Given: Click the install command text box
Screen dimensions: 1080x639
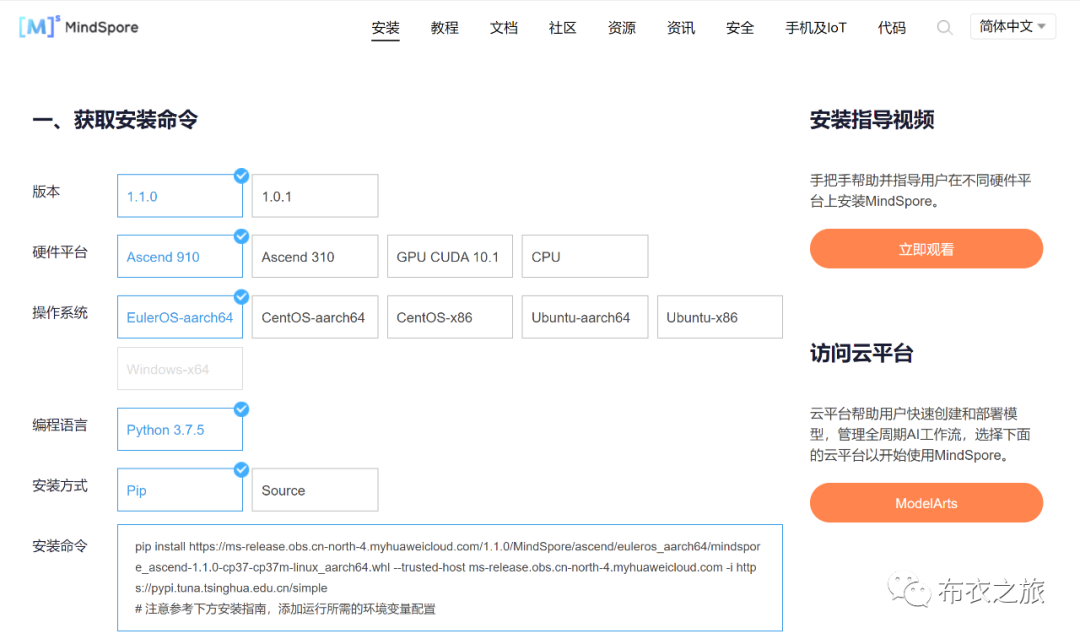Looking at the screenshot, I should pyautogui.click(x=450, y=578).
